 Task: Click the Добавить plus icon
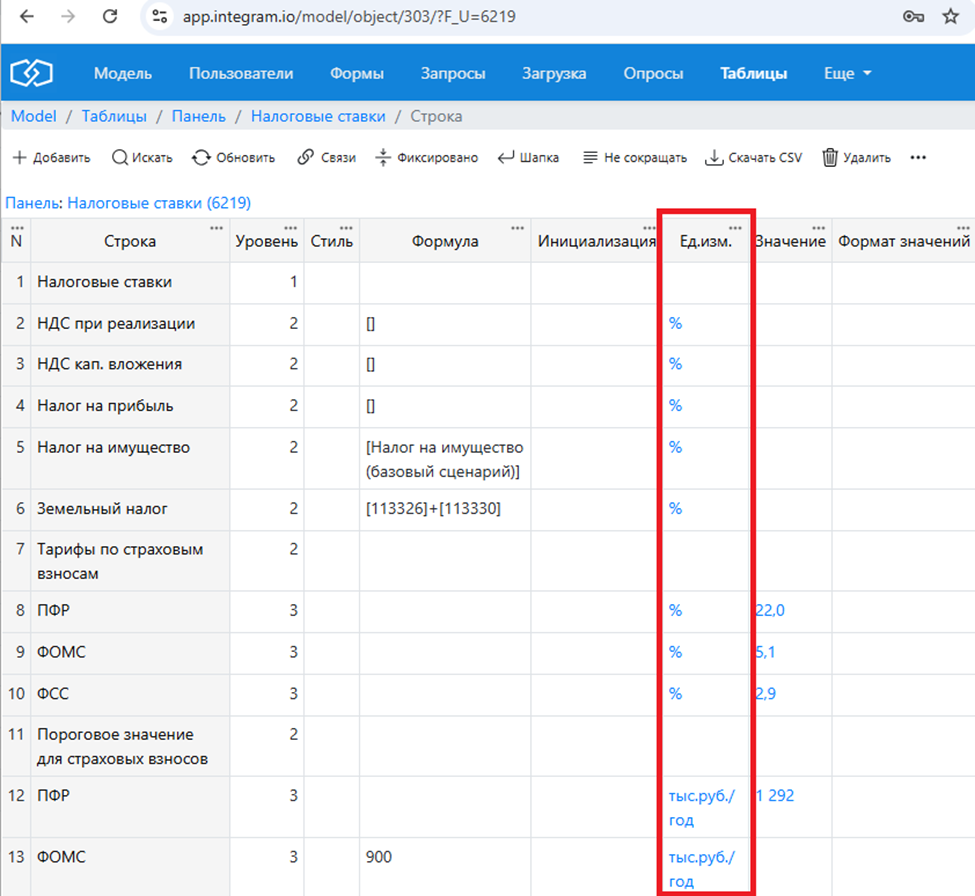tap(19, 158)
